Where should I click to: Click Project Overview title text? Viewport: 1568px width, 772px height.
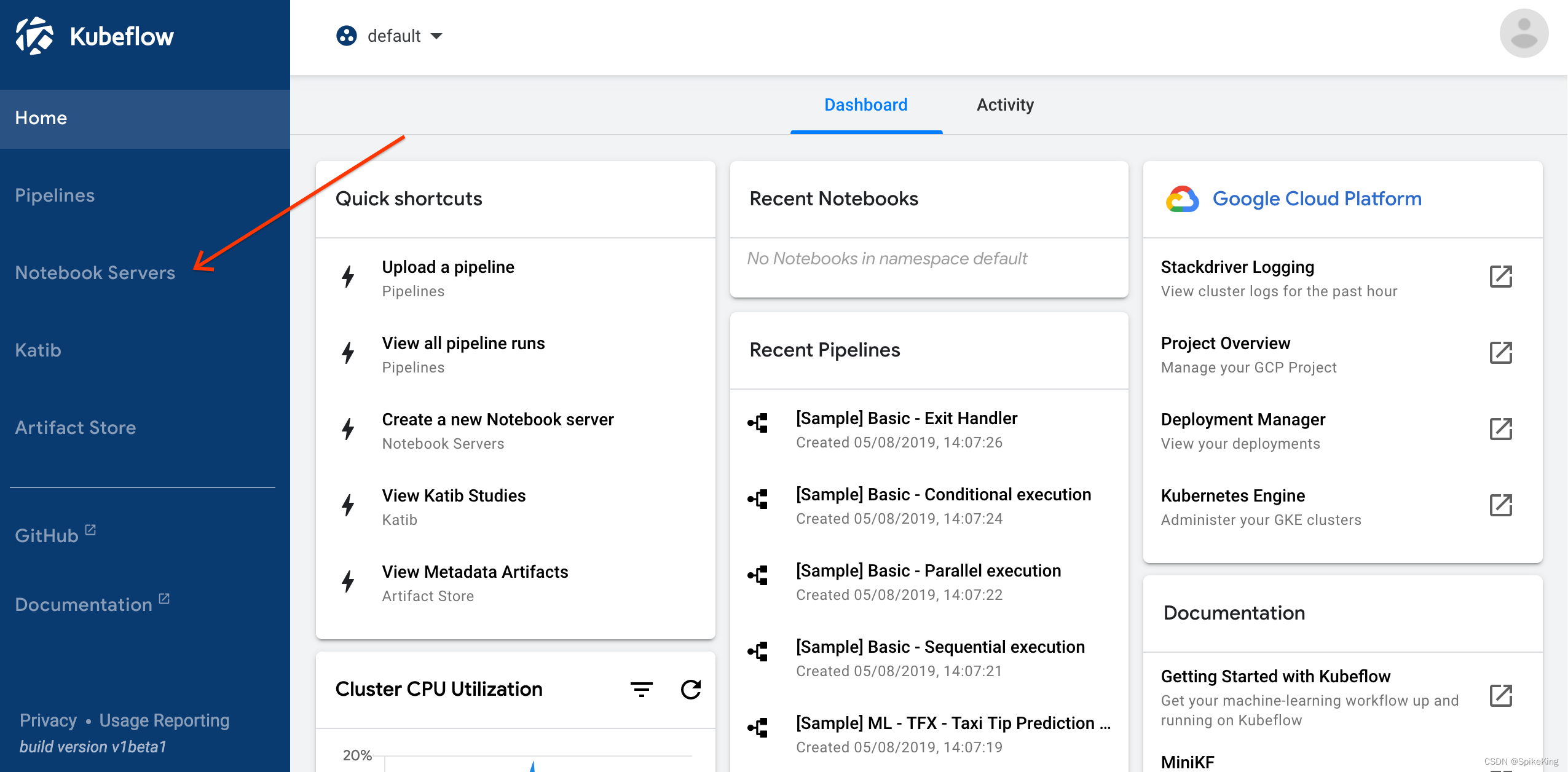(1225, 343)
